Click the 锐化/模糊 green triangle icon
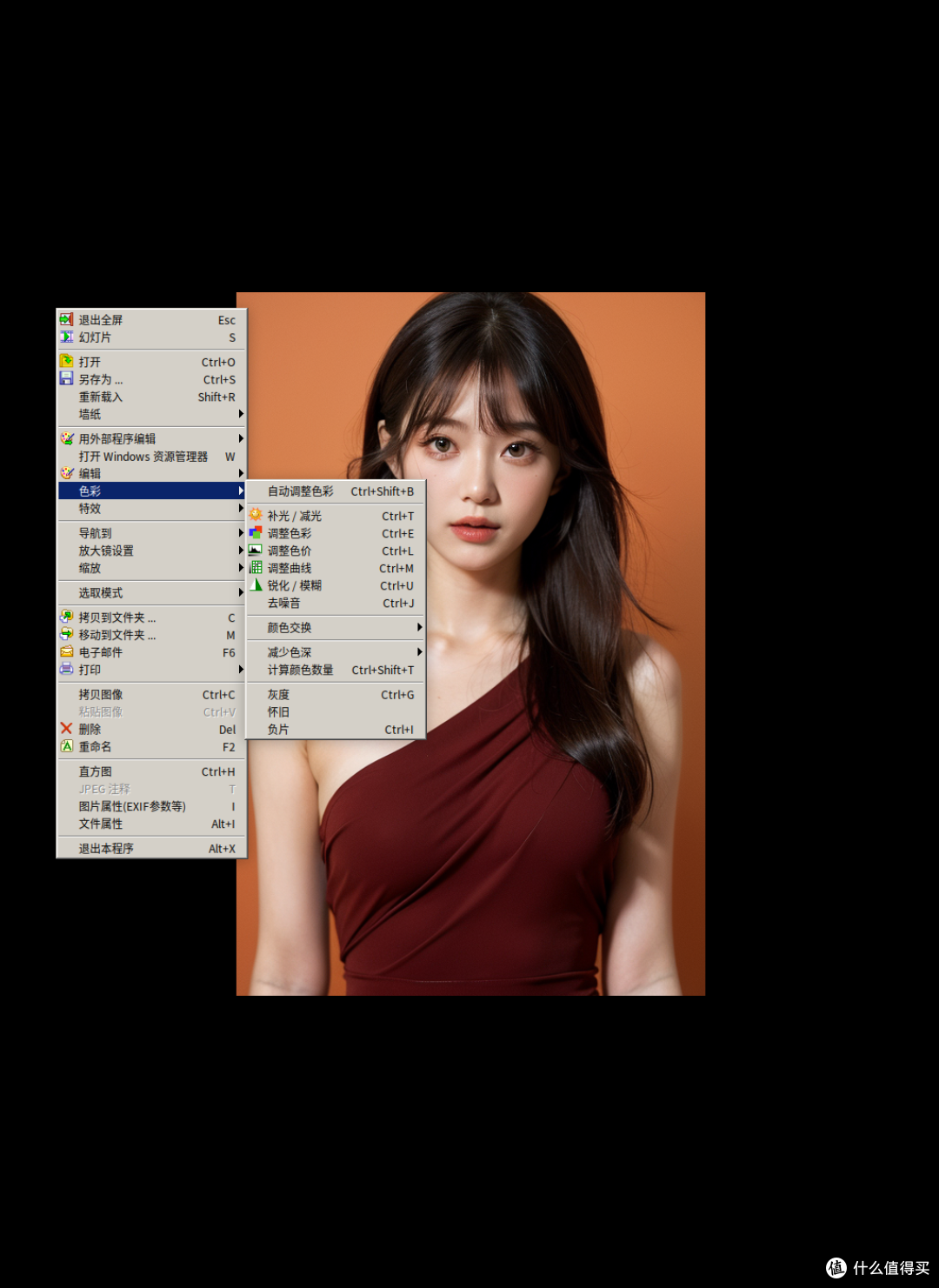This screenshot has width=939, height=1288. click(x=256, y=584)
